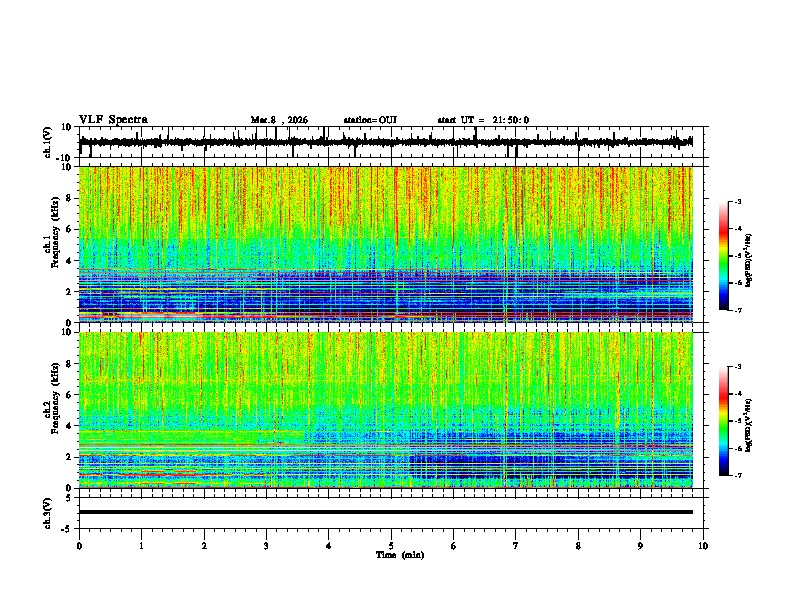Screen dimensions: 792x612
Task: Click the "2" kHz tick of ch.1 spectrogram
Action: 69,292
